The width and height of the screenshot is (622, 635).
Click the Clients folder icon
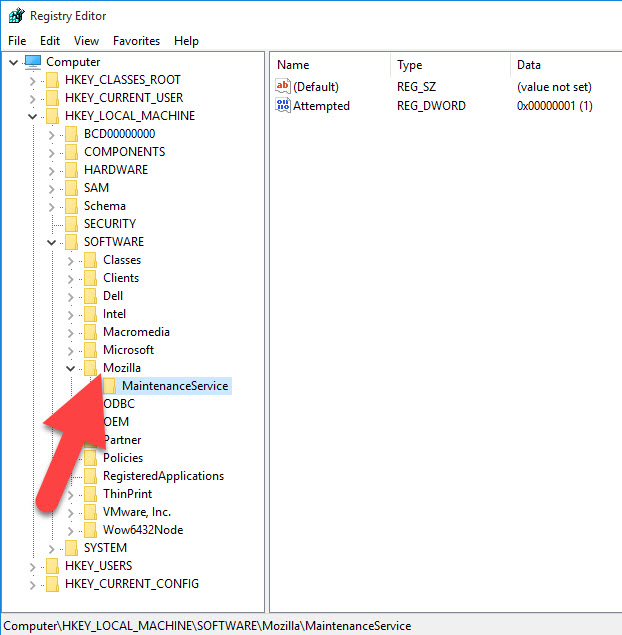pyautogui.click(x=90, y=278)
